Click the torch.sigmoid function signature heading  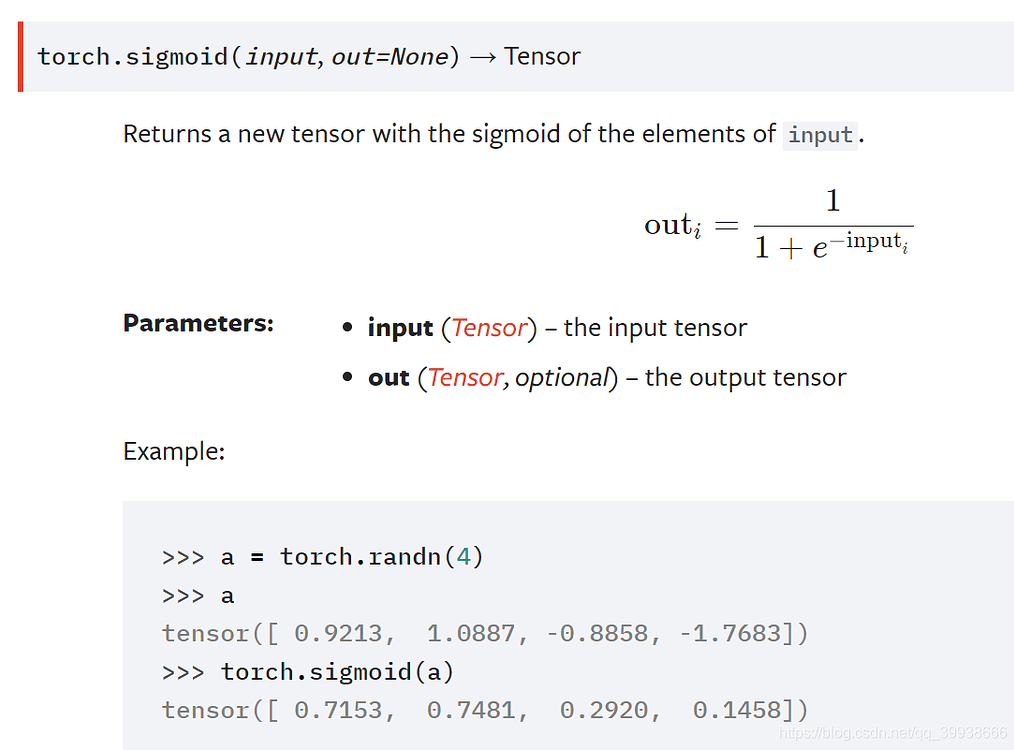[x=309, y=56]
